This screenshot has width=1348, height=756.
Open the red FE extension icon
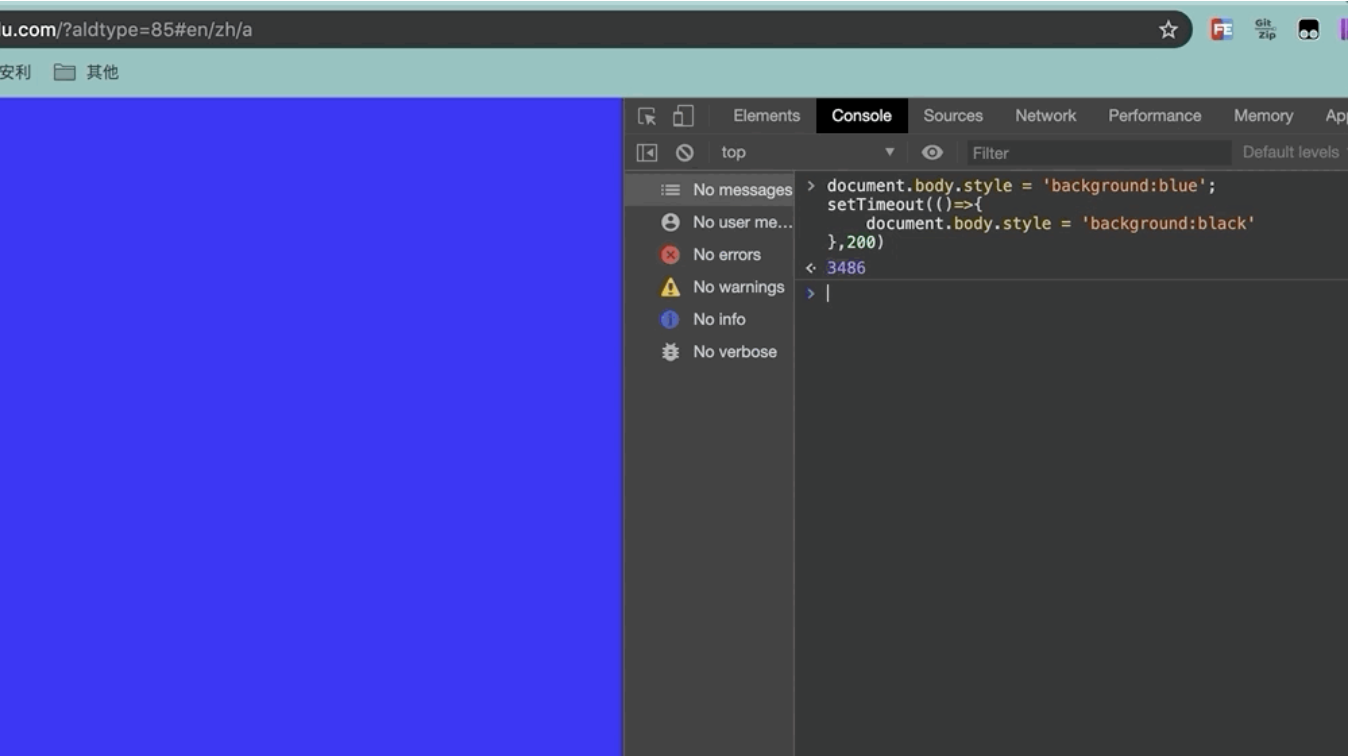click(1222, 30)
